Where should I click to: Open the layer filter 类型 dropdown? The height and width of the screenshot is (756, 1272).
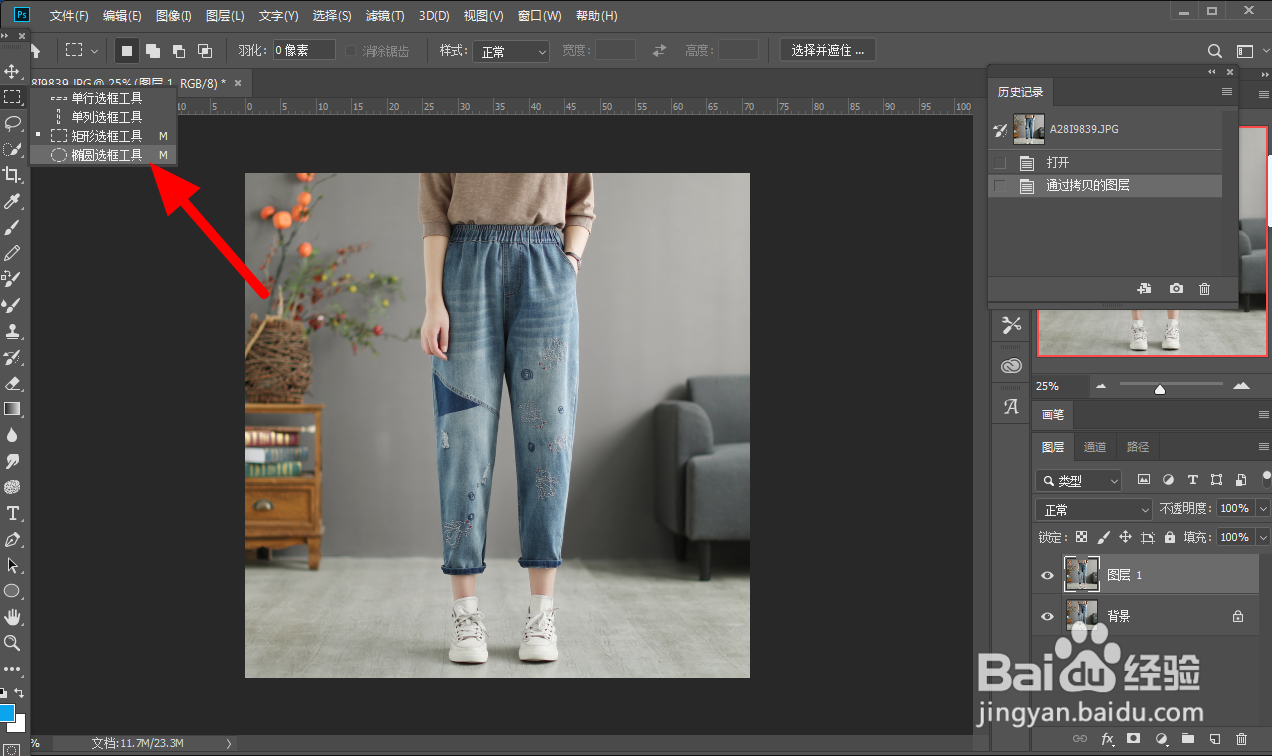[x=1078, y=480]
